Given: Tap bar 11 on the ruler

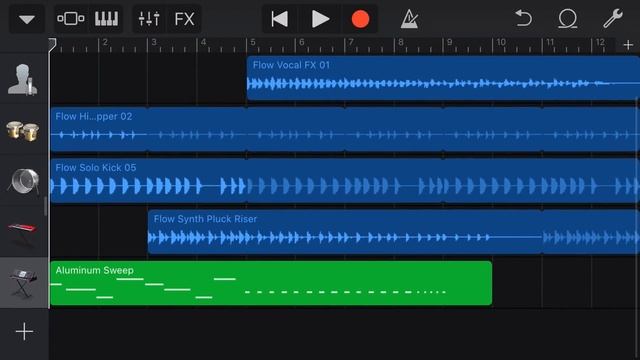Looking at the screenshot, I should coord(550,42).
